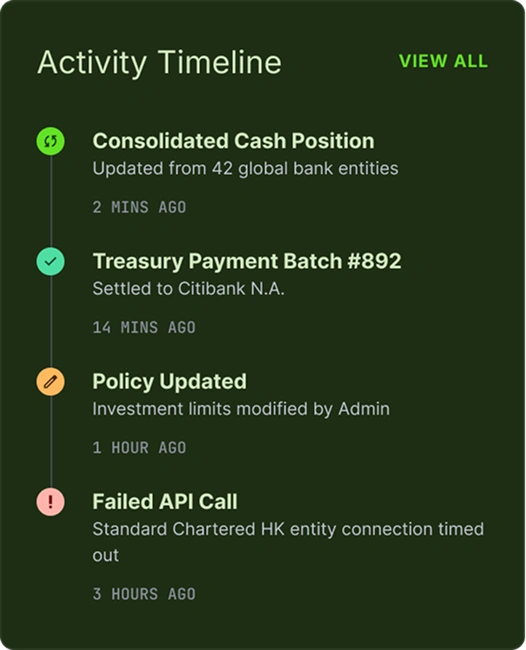
Task: Click the green sync icon for Consolidated Cash Position
Action: tap(51, 141)
